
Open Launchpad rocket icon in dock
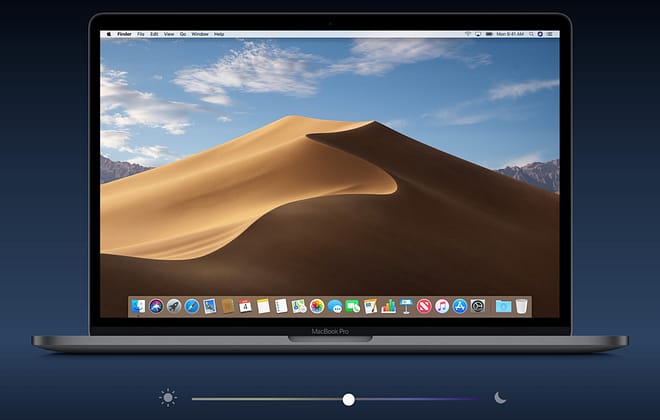coord(173,306)
